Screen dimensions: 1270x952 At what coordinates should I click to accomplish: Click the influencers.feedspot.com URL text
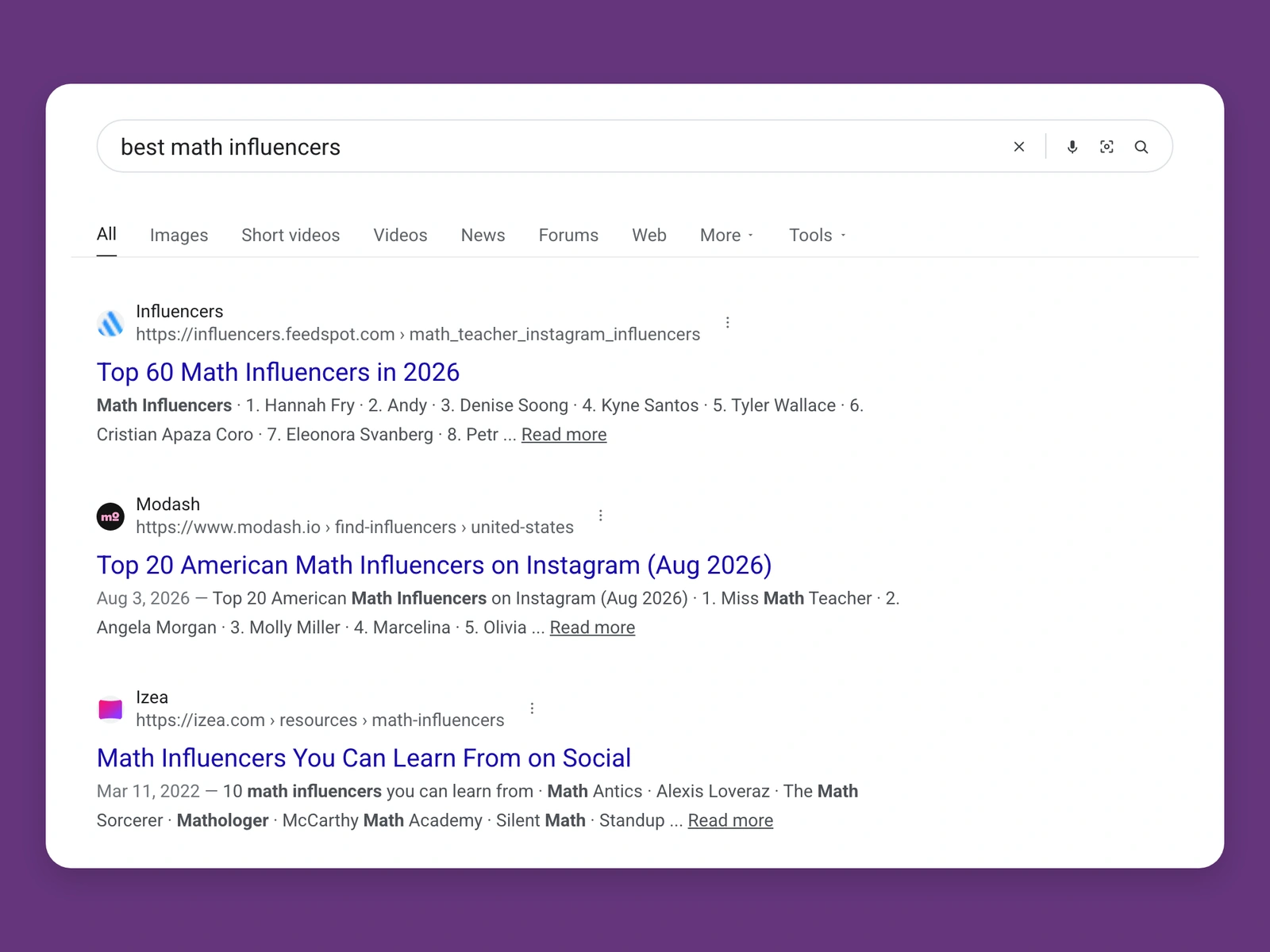(x=418, y=334)
